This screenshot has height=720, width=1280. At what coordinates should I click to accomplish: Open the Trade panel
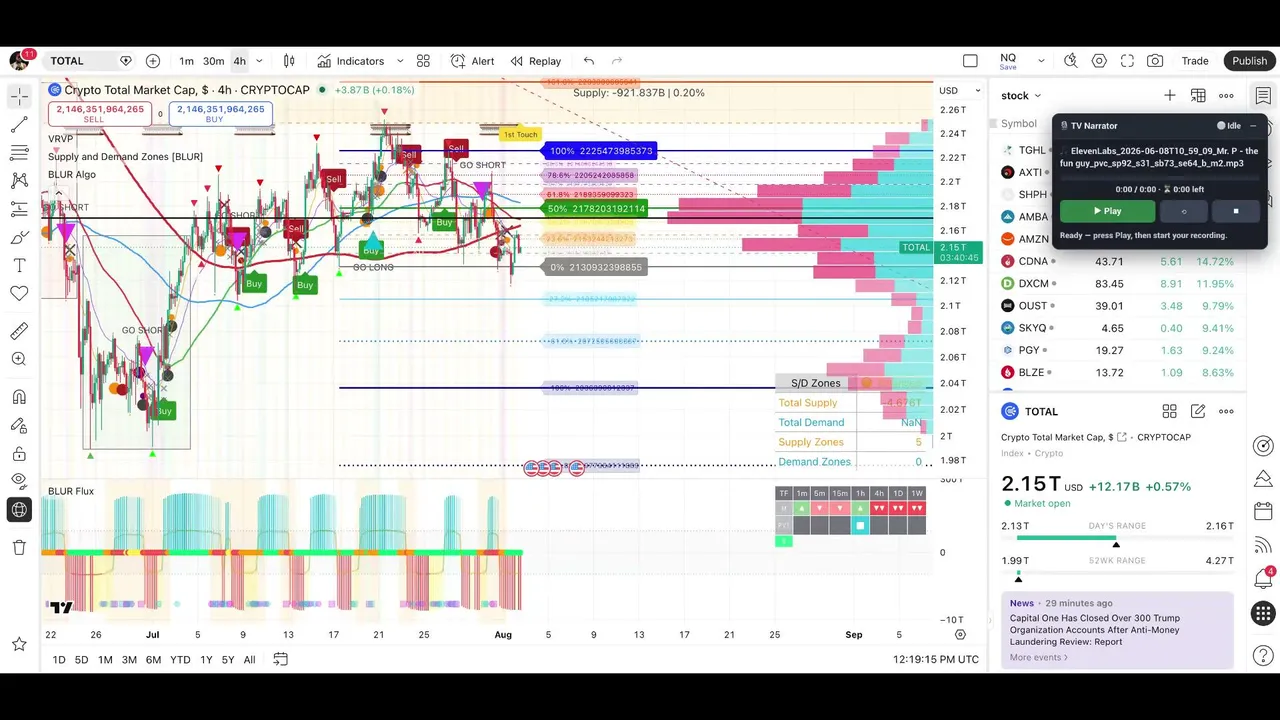point(1195,61)
